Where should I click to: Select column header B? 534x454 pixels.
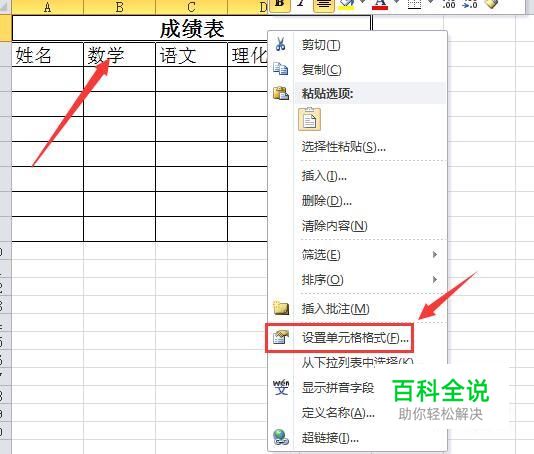coord(120,7)
